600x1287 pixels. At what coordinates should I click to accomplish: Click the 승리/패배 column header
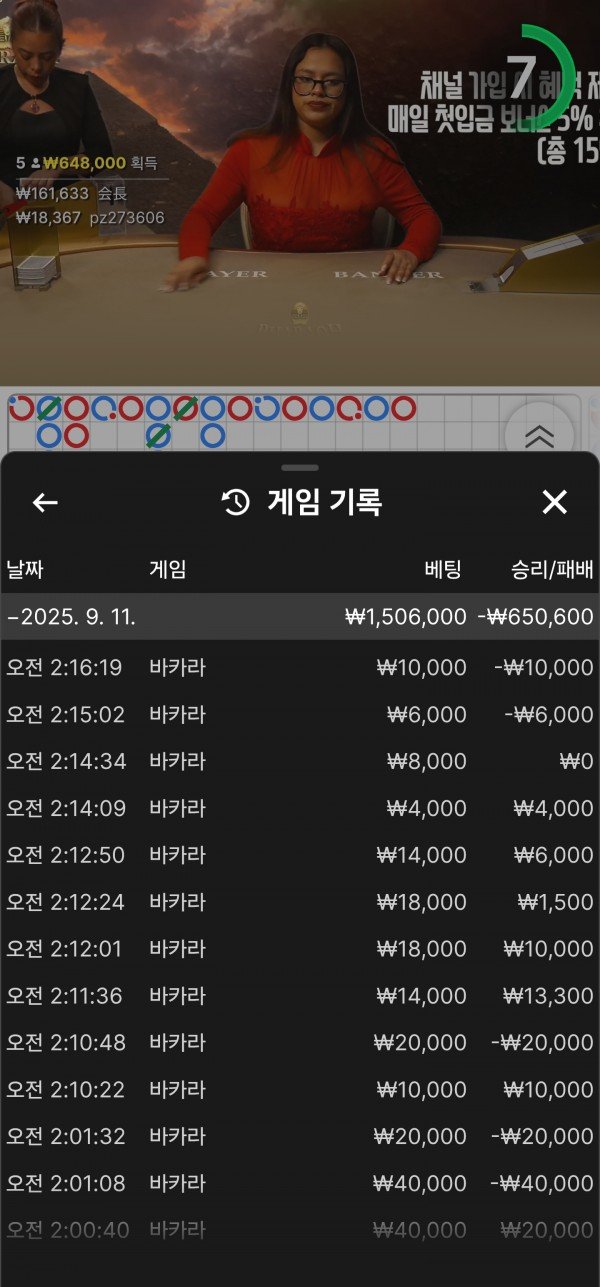(x=551, y=569)
